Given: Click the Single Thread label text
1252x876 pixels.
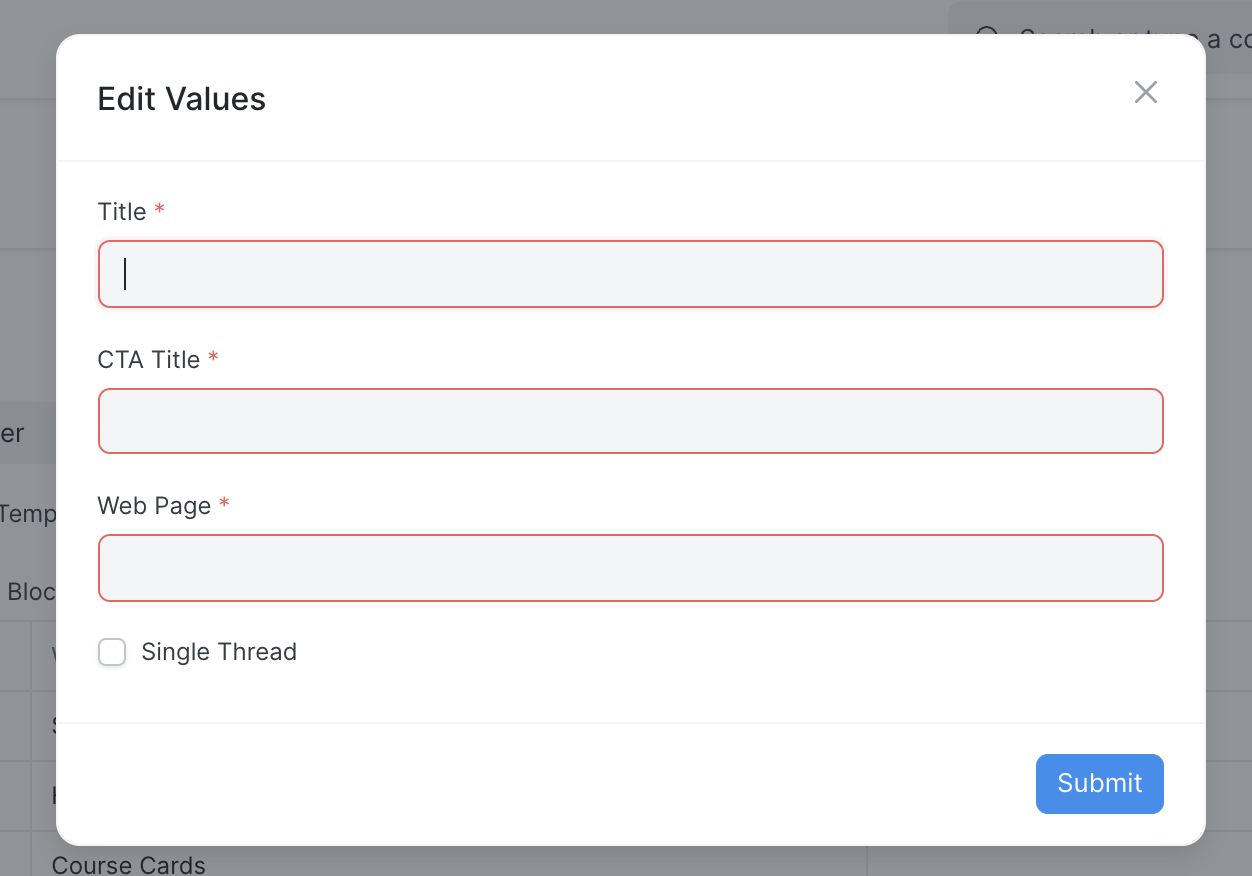Looking at the screenshot, I should 219,651.
